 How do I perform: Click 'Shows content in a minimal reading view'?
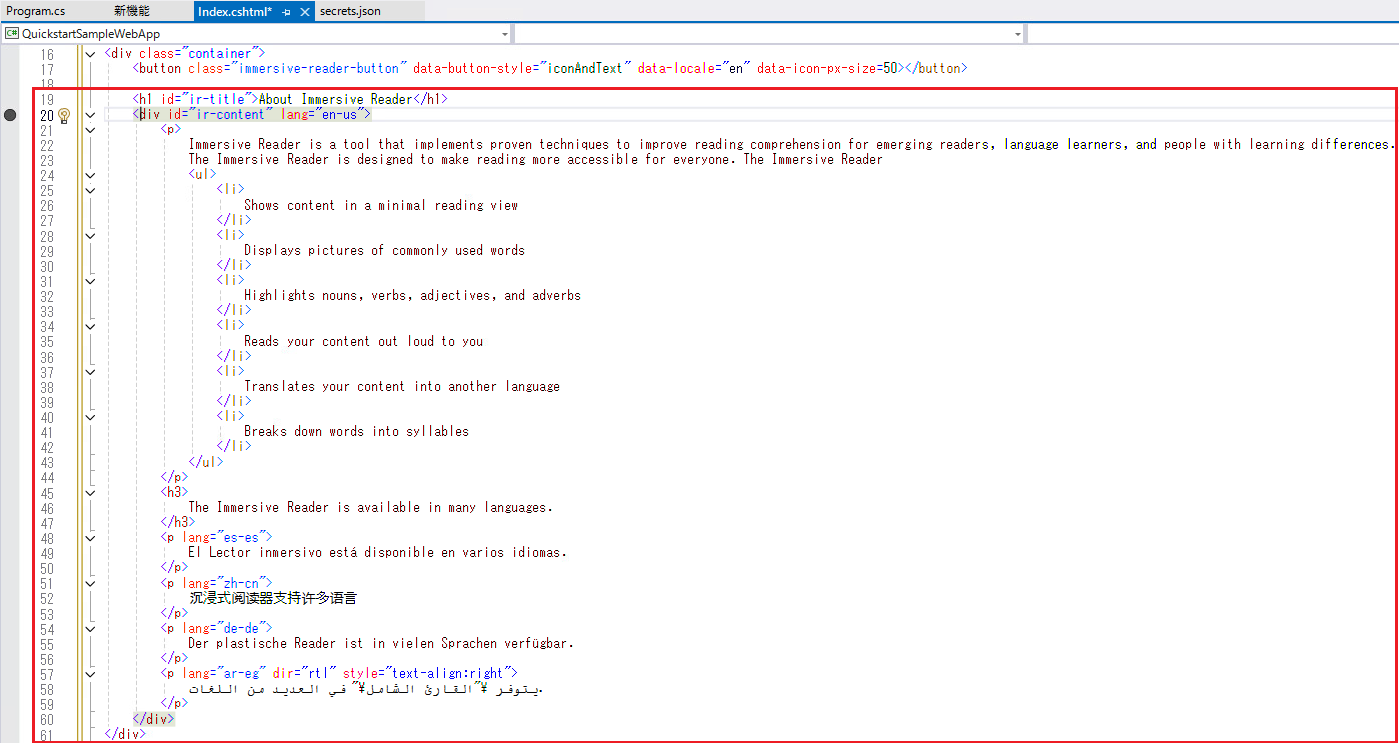[x=381, y=205]
